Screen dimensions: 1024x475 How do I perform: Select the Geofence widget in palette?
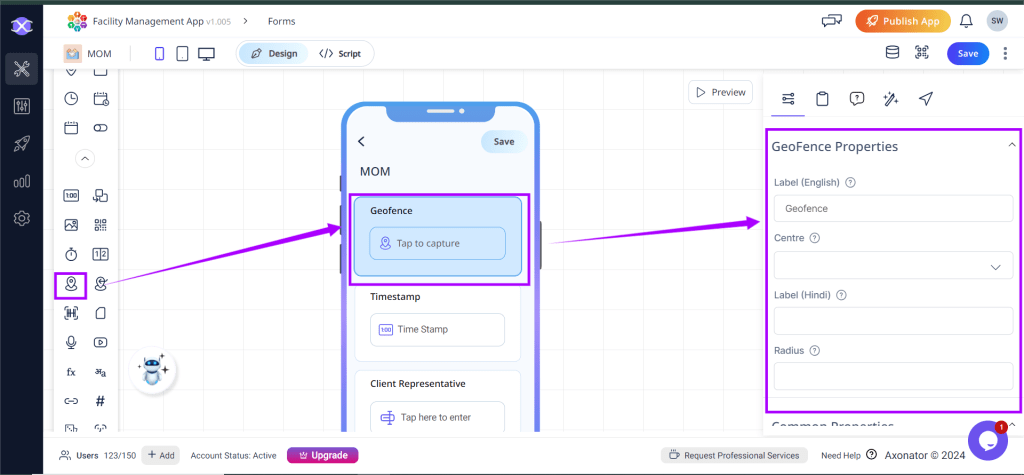(71, 284)
